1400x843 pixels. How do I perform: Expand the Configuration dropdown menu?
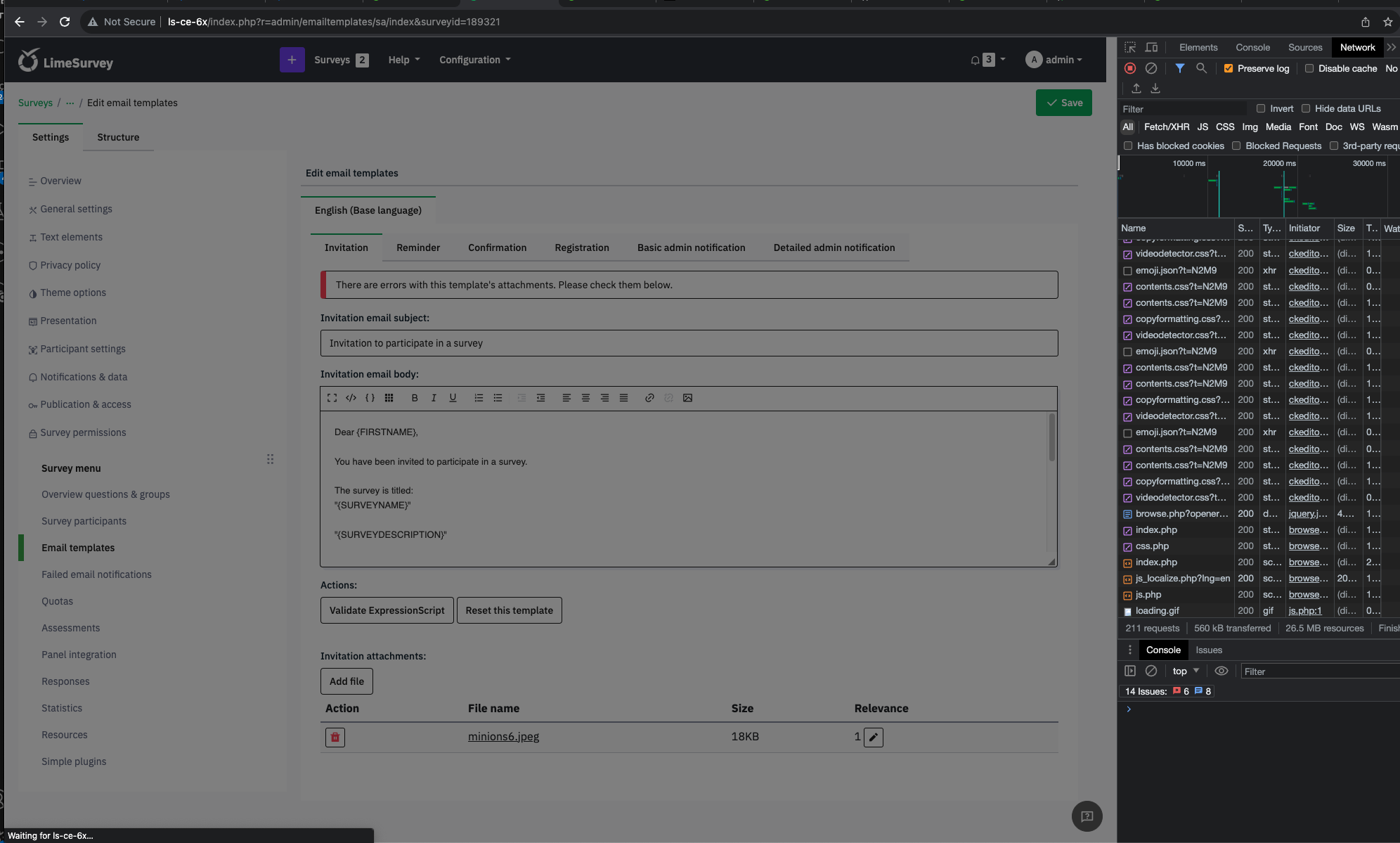[x=475, y=60]
